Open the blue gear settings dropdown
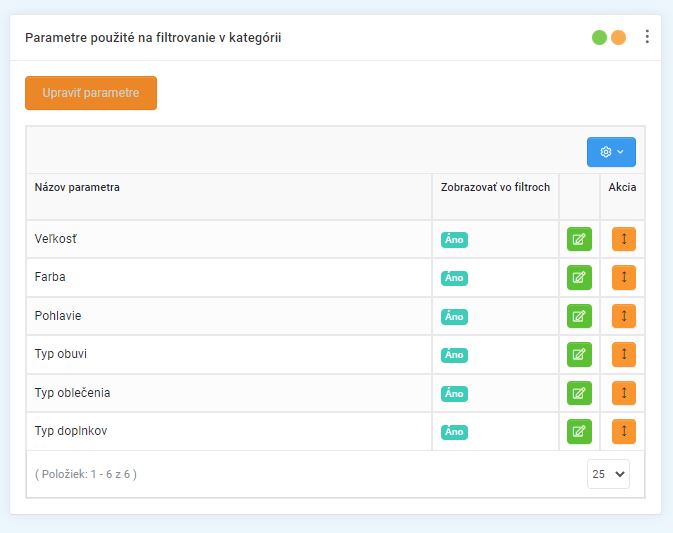This screenshot has height=533, width=673. pyautogui.click(x=611, y=152)
